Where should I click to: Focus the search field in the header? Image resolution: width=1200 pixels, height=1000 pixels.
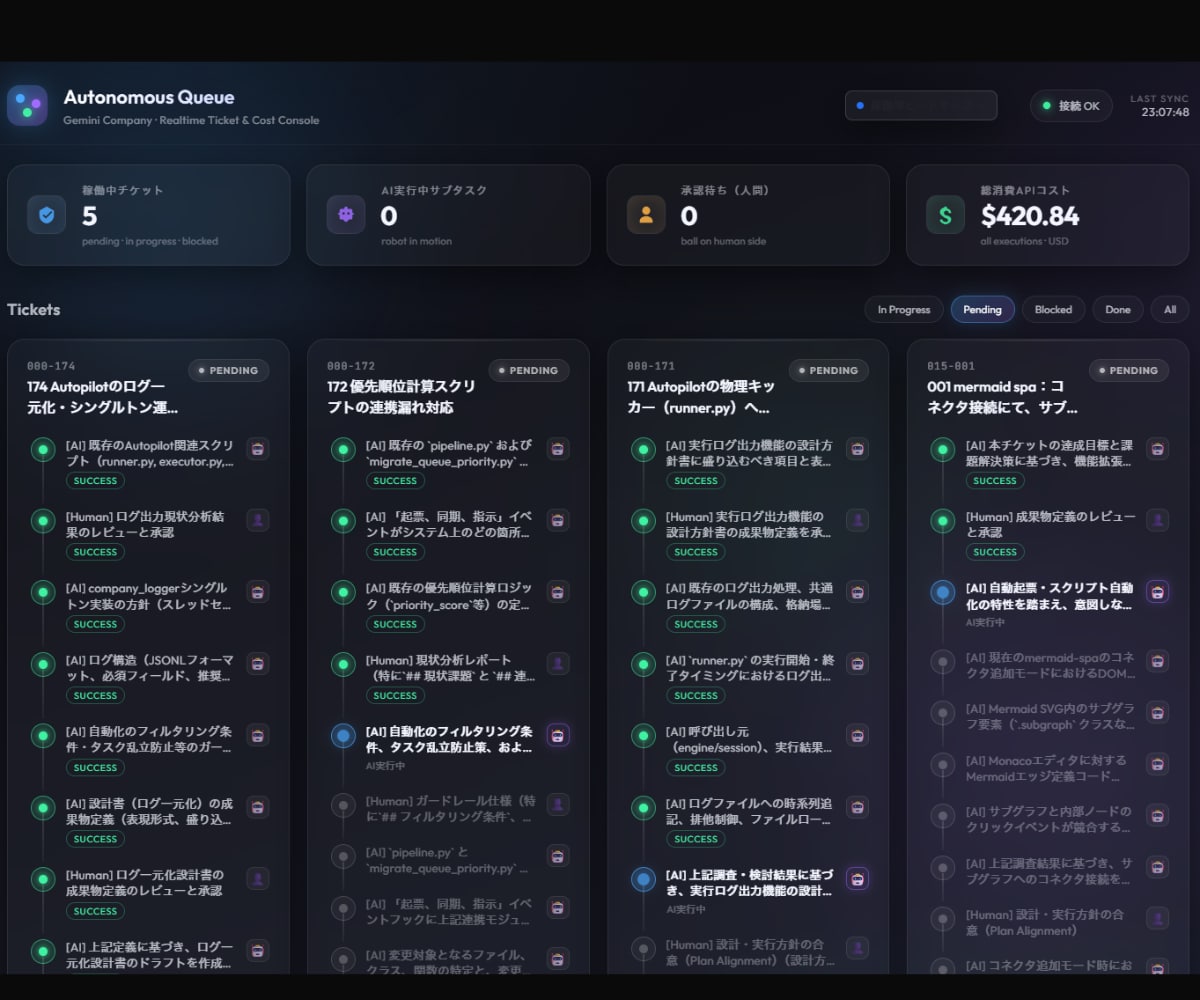921,105
